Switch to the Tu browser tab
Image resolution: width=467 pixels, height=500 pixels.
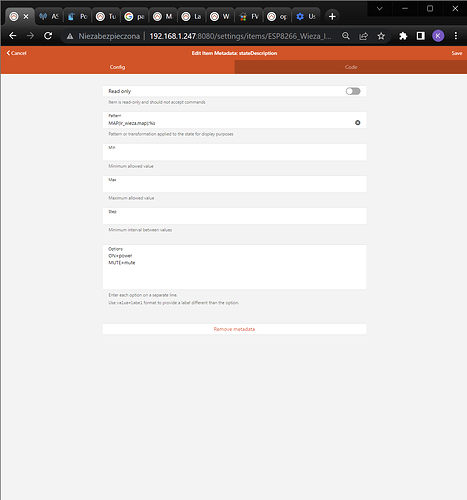106,16
